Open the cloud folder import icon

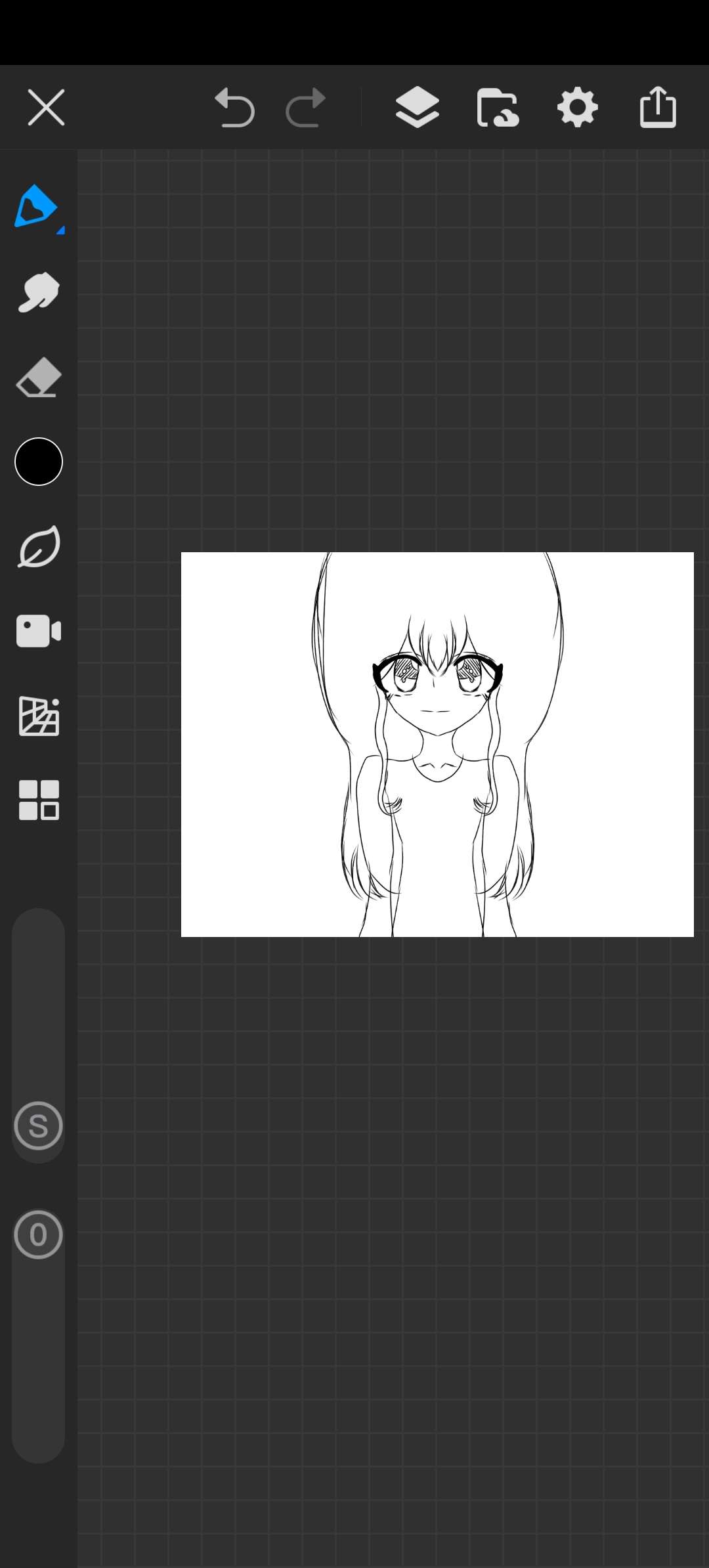tap(498, 107)
